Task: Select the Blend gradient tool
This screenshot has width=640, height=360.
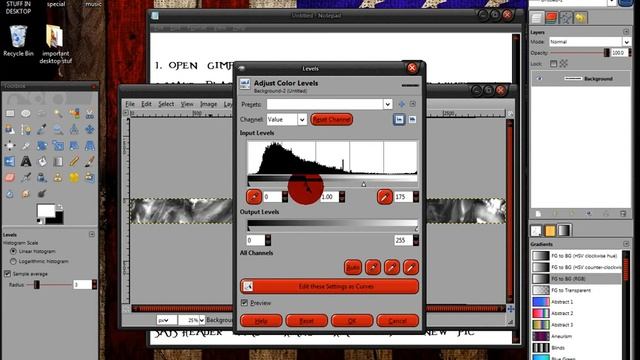Action: (x=58, y=161)
